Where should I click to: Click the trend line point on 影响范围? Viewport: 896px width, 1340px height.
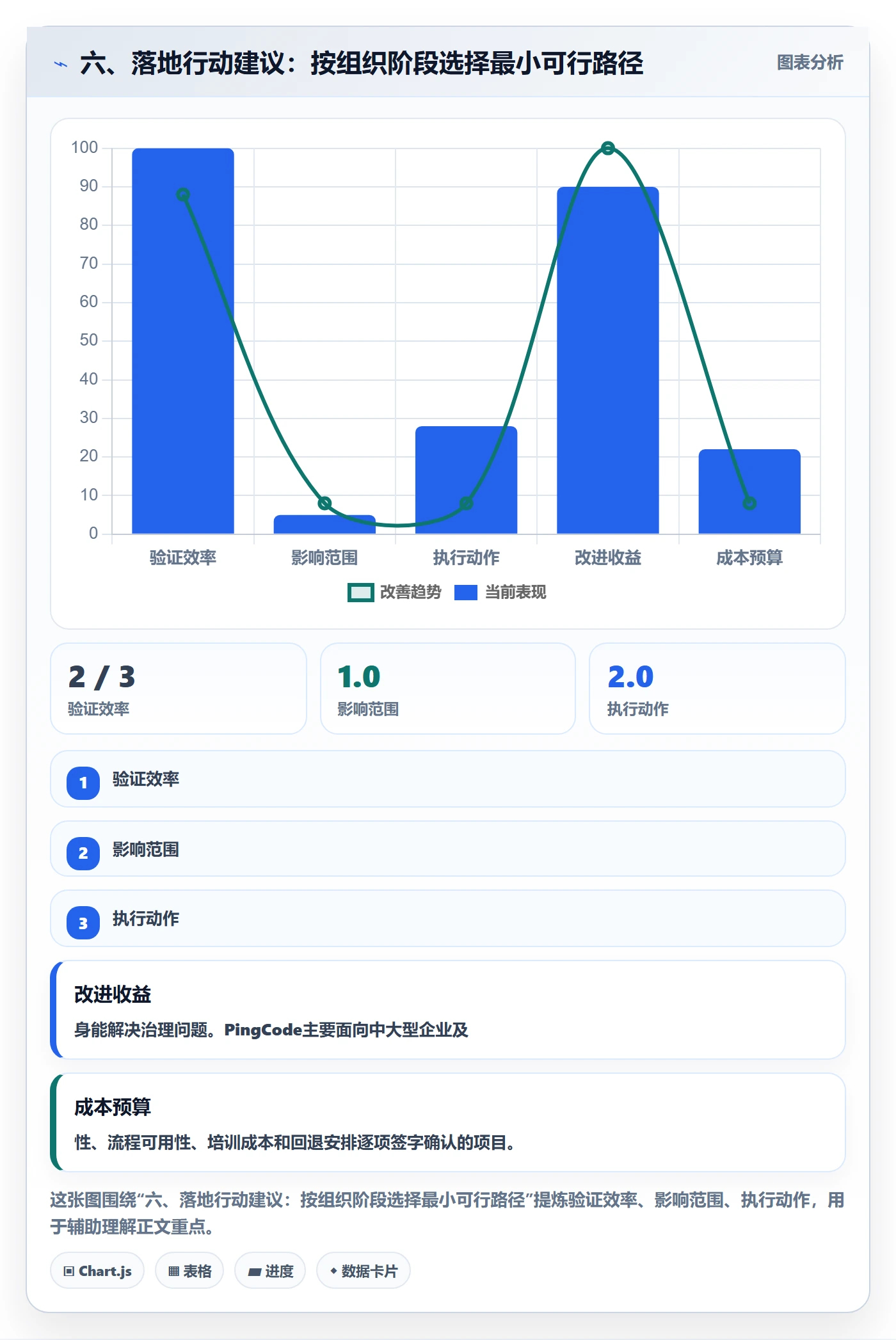coord(324,504)
